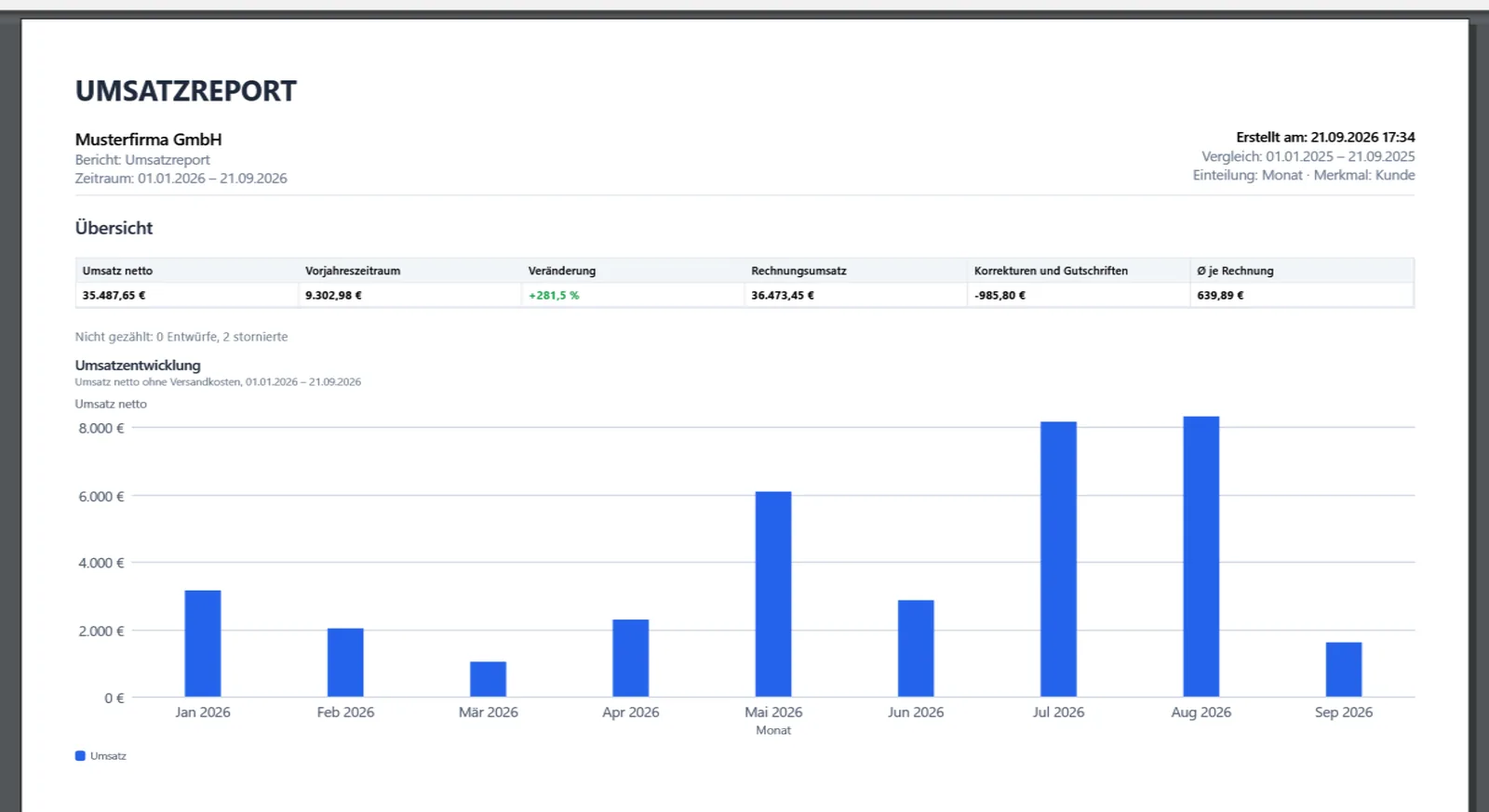Image resolution: width=1489 pixels, height=812 pixels.
Task: Select the green +281,5 % change value
Action: [x=554, y=296]
